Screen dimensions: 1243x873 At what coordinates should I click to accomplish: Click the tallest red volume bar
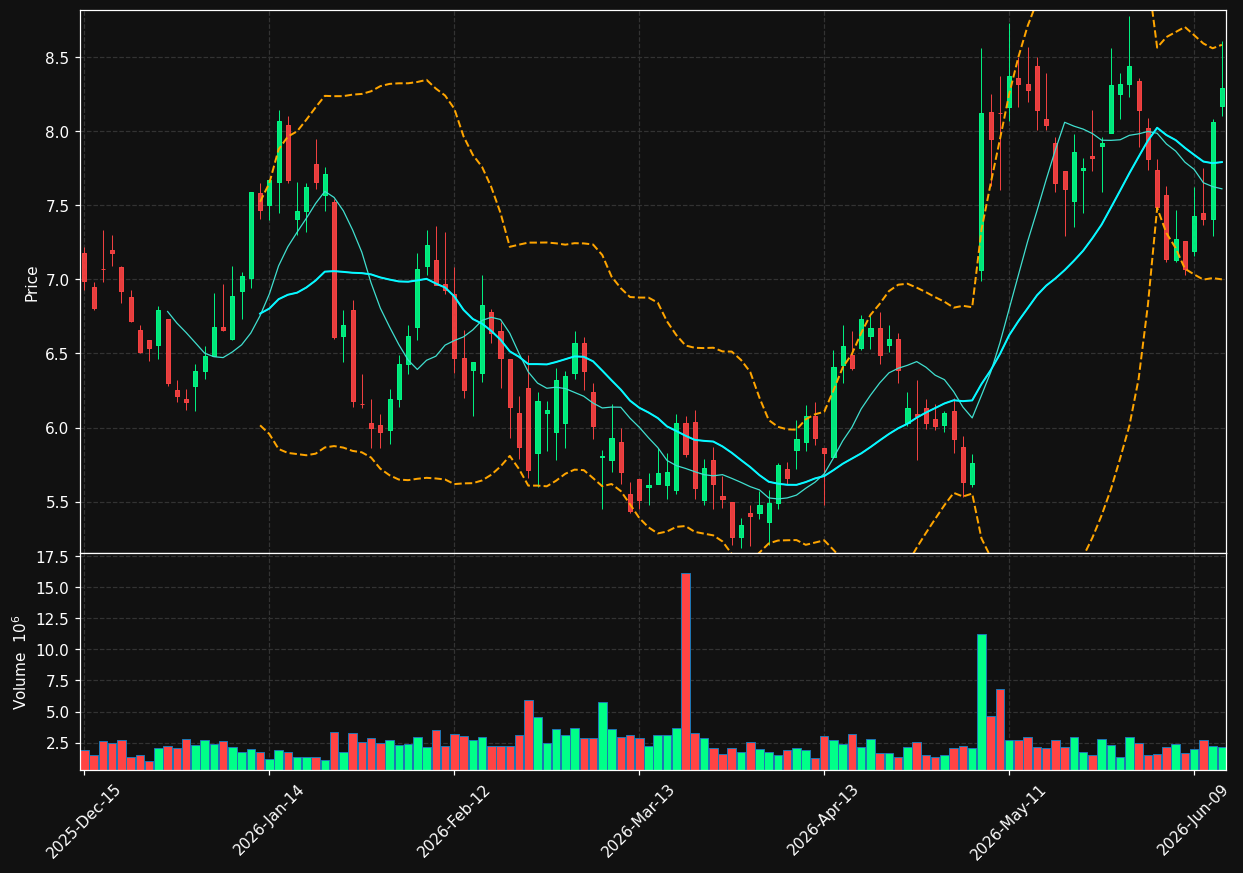point(685,671)
